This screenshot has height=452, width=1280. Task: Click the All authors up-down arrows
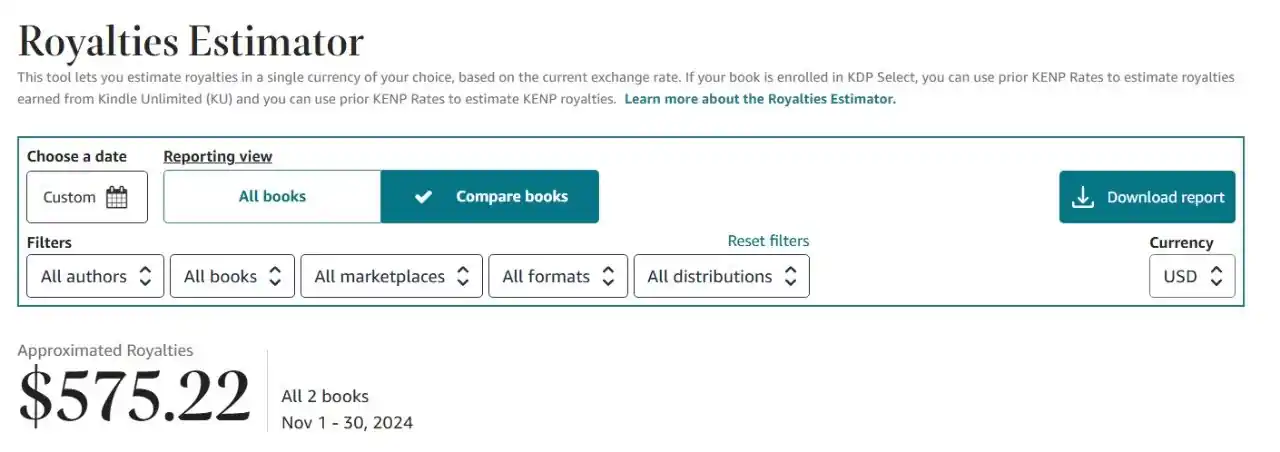pos(145,276)
